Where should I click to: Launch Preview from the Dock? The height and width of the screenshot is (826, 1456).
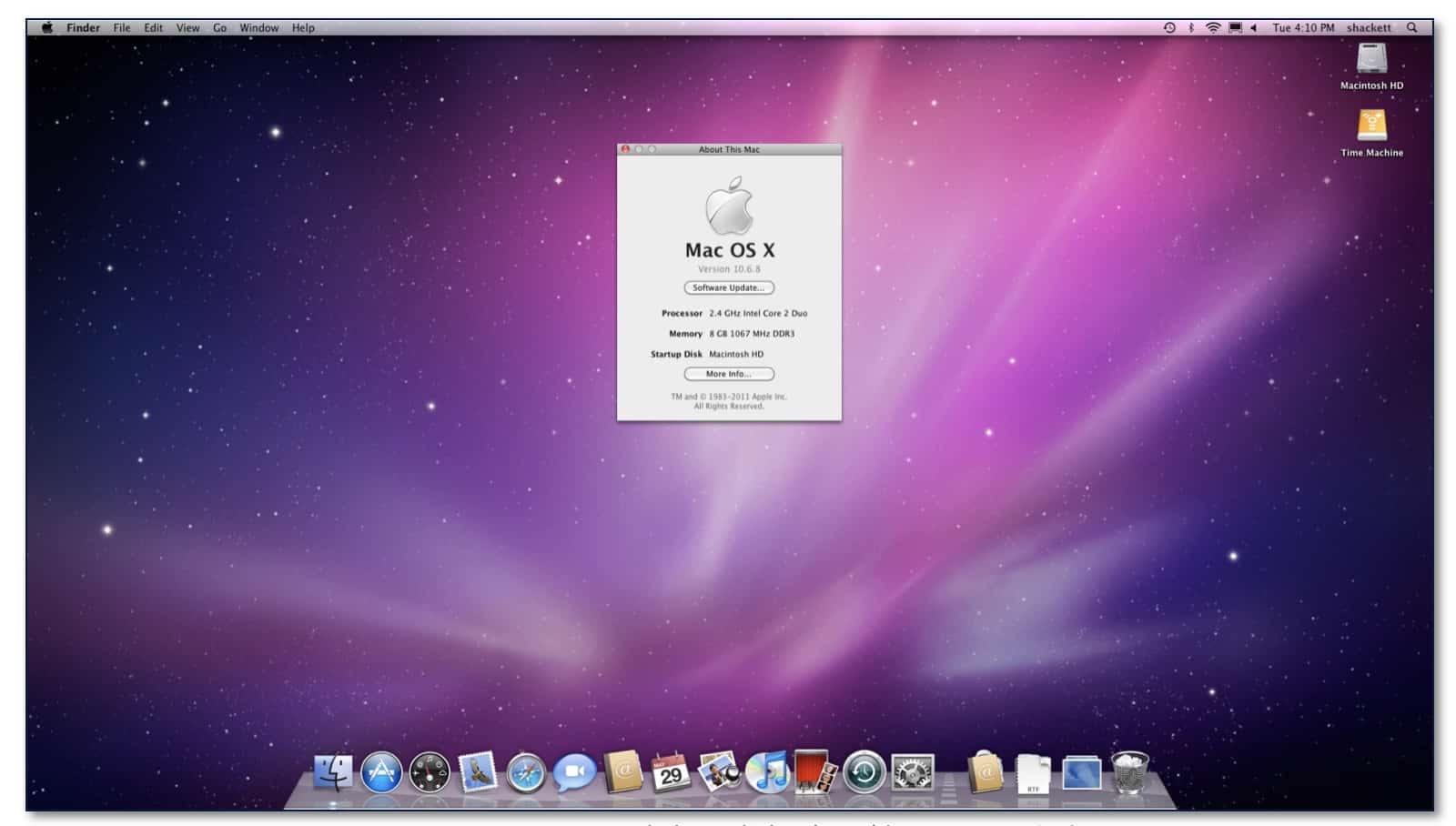(720, 773)
